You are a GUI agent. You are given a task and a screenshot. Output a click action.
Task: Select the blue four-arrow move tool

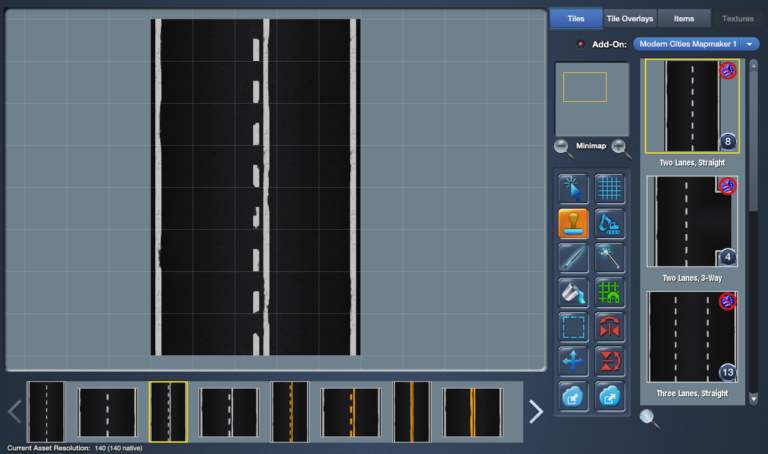pos(573,362)
